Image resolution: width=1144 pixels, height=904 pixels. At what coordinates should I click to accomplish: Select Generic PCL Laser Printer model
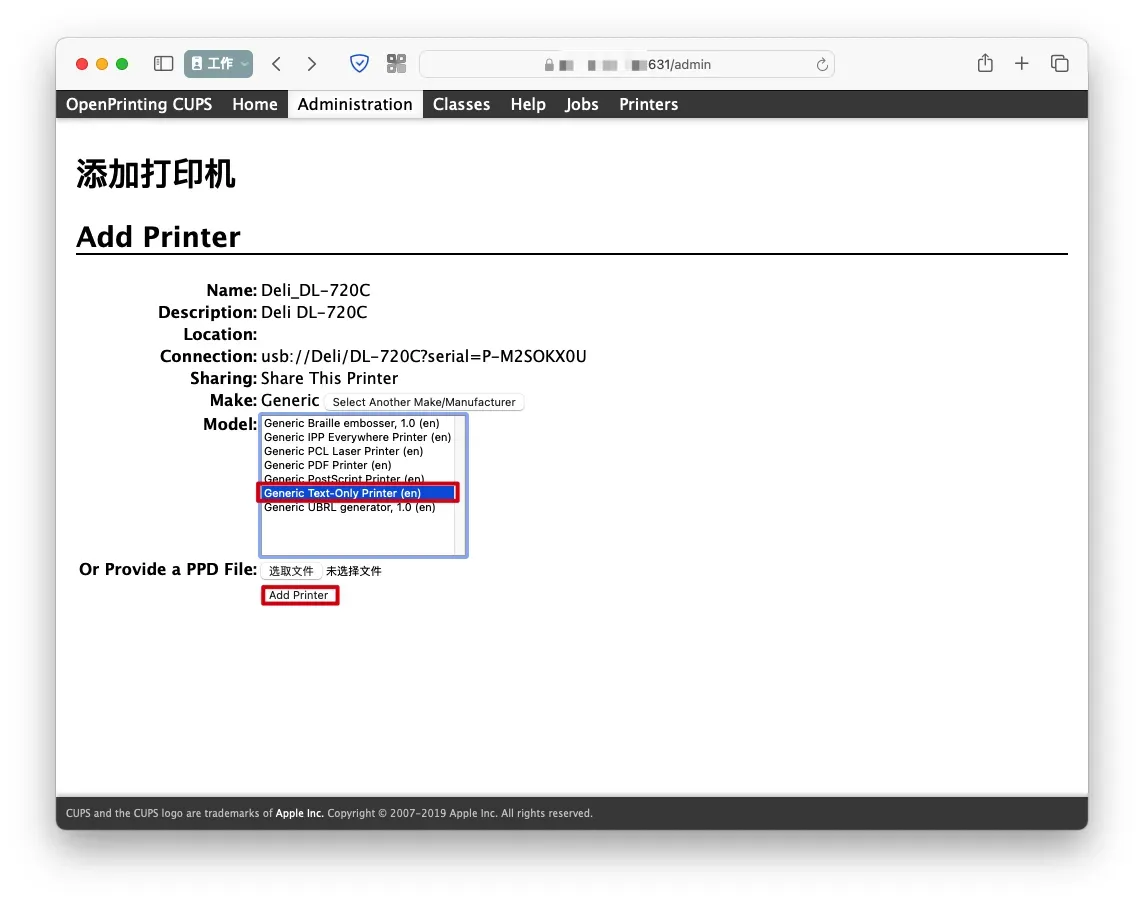[x=343, y=451]
